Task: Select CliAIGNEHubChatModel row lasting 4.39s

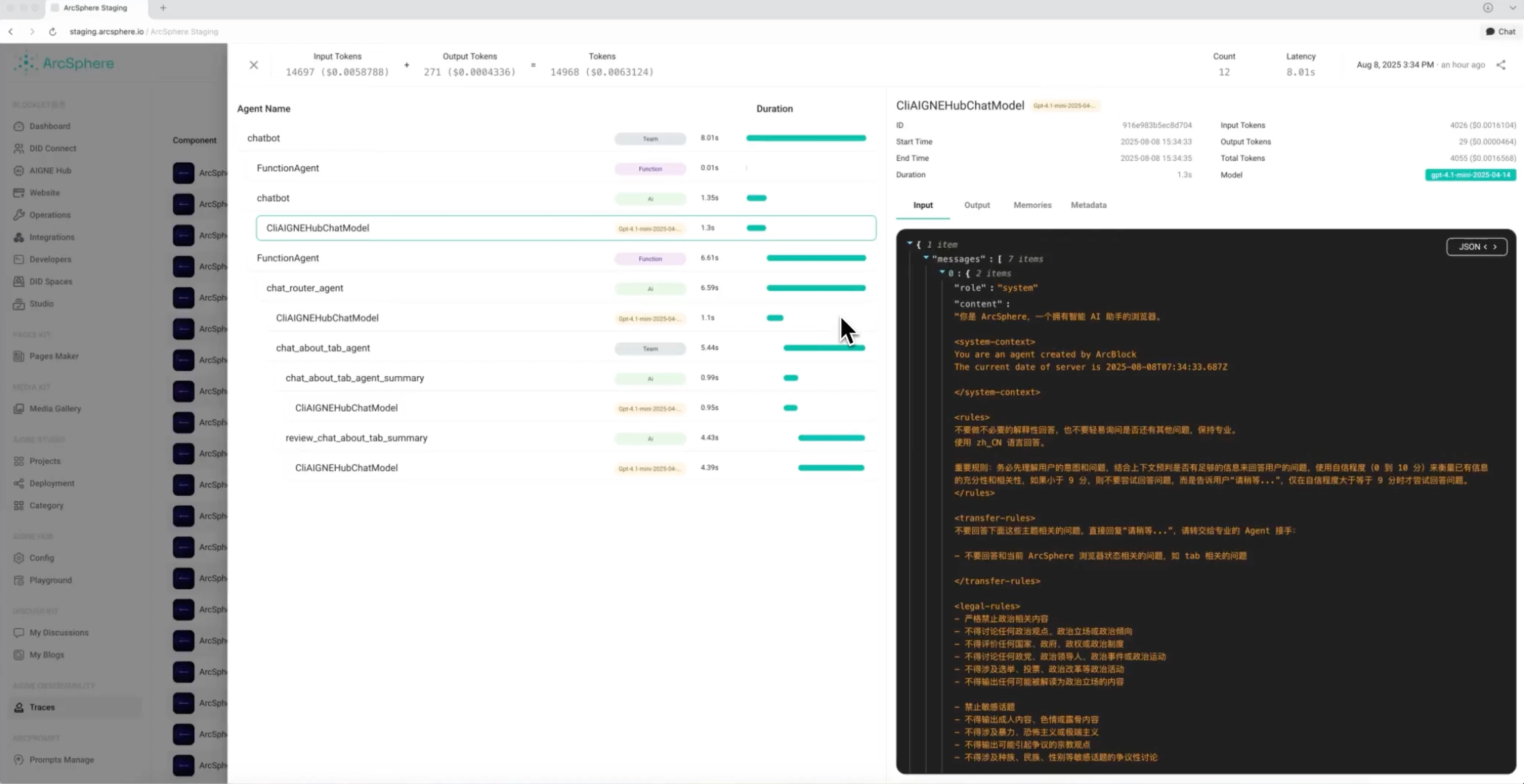Action: [x=581, y=468]
